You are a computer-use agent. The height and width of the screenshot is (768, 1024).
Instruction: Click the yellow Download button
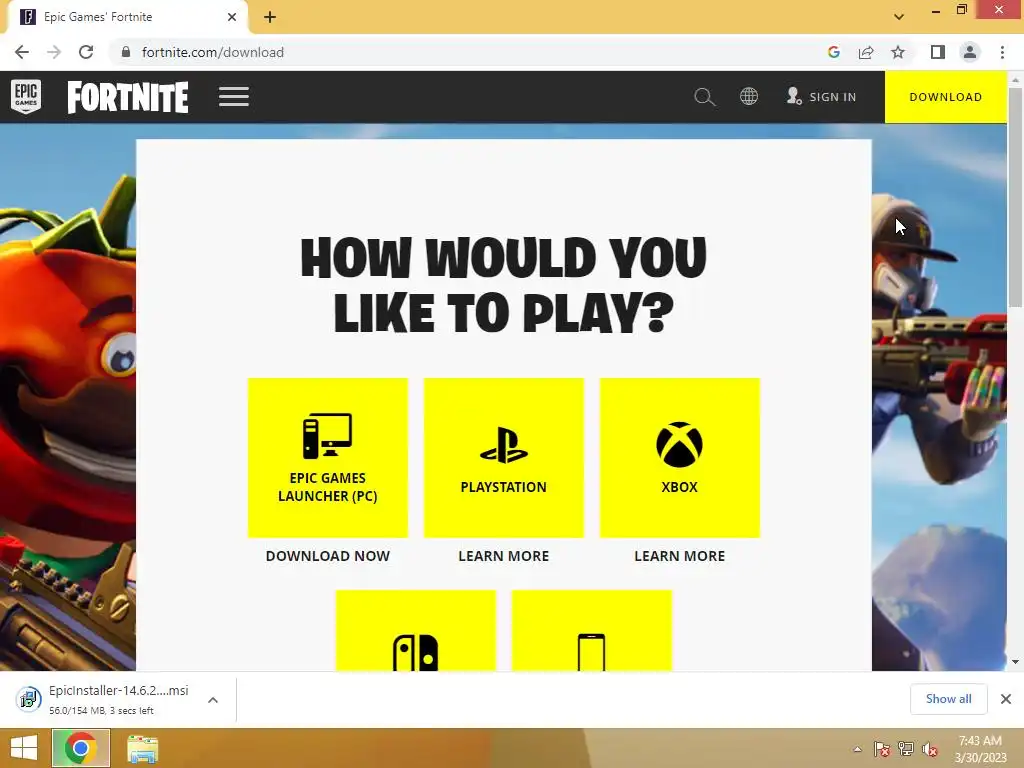tap(946, 97)
